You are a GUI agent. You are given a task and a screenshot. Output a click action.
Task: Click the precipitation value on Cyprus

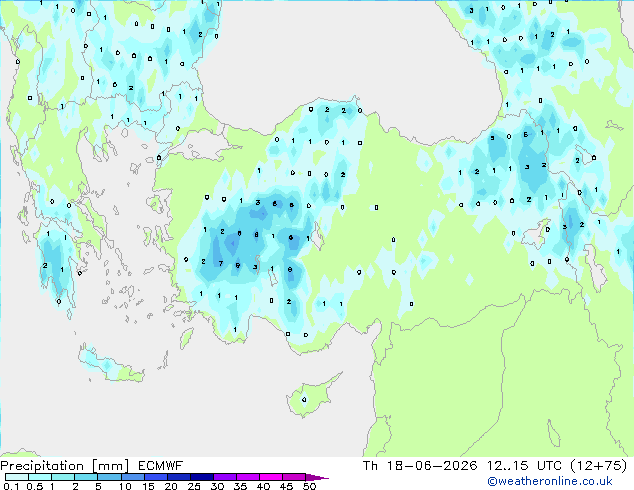(x=304, y=400)
